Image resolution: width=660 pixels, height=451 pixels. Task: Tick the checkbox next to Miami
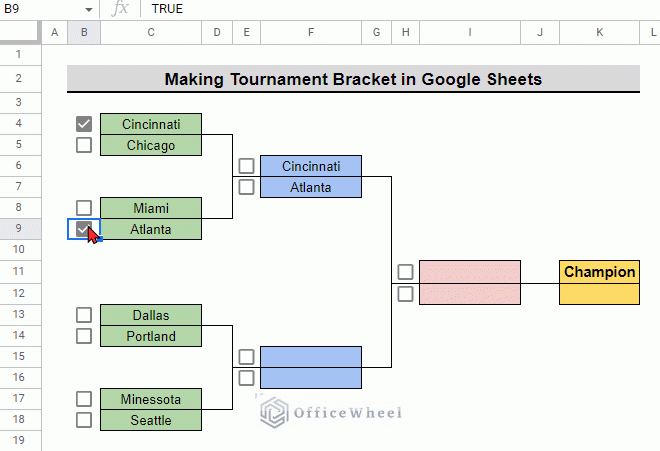[84, 208]
